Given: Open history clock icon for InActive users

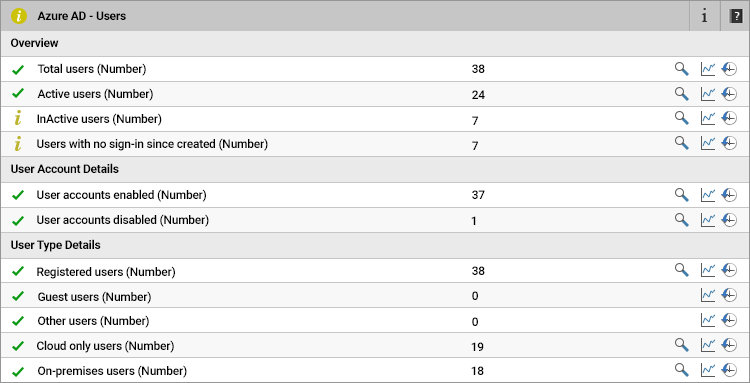Looking at the screenshot, I should pyautogui.click(x=729, y=118).
